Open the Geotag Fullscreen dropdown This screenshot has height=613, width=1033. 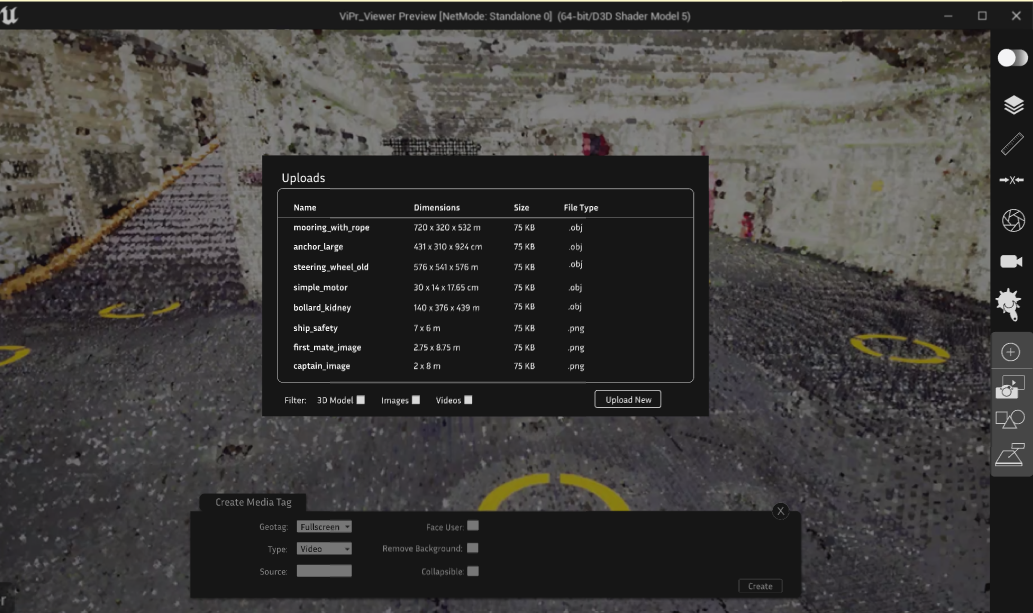click(x=324, y=526)
